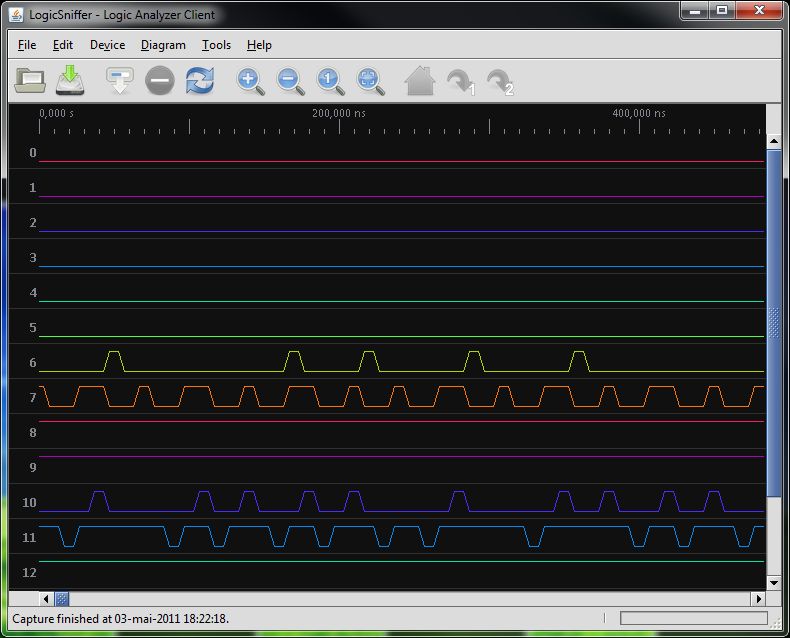Click the 200,000 ns timeline marker
Screen dimensions: 790x638
tap(339, 114)
